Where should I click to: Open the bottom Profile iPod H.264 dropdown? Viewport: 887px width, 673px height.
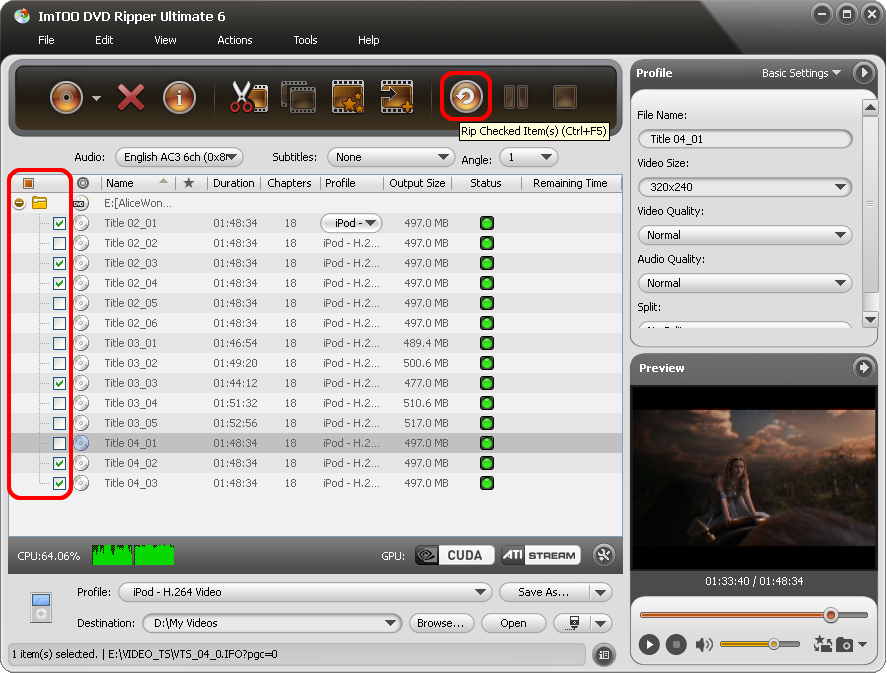click(x=305, y=592)
